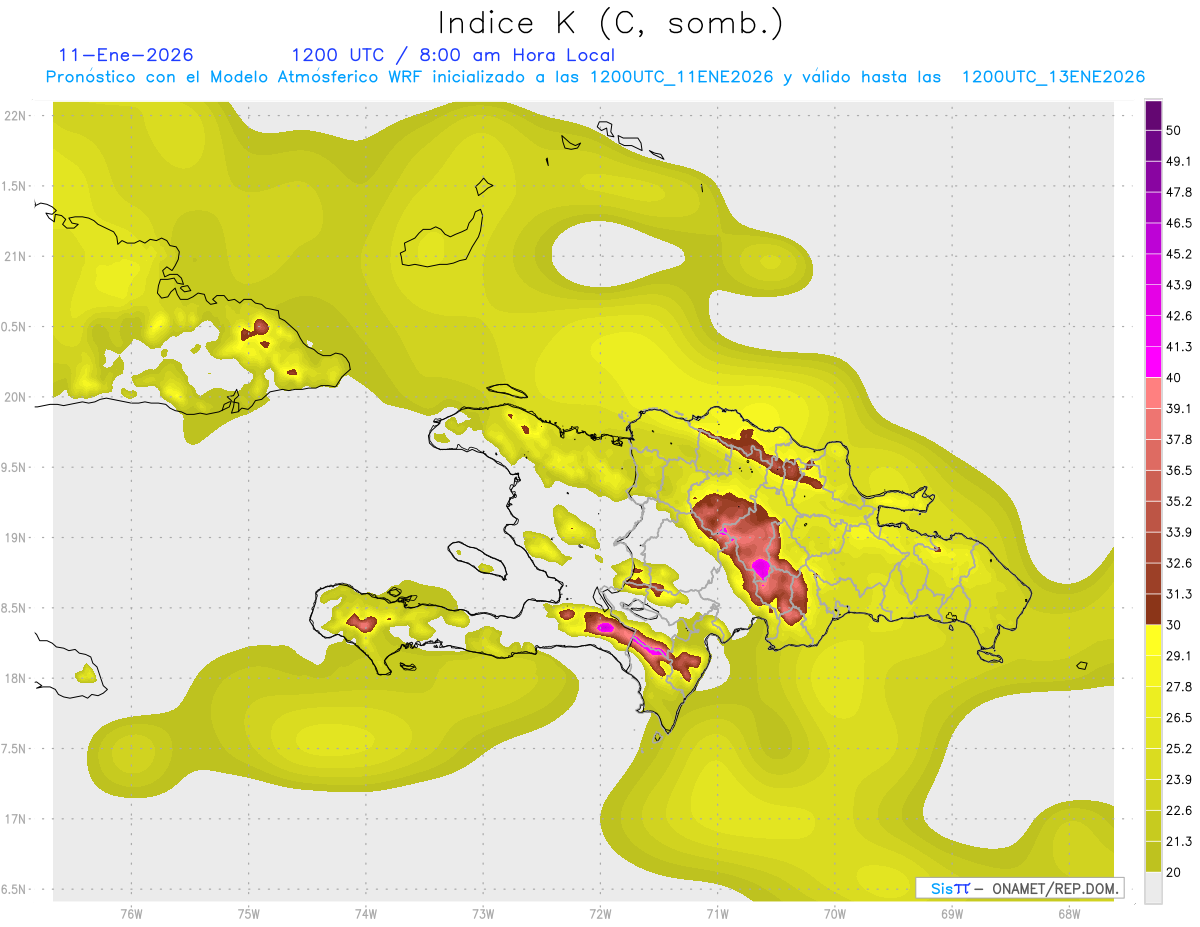The width and height of the screenshot is (1200, 927).
Task: Click the legend value "33.9"
Action: point(1178,532)
